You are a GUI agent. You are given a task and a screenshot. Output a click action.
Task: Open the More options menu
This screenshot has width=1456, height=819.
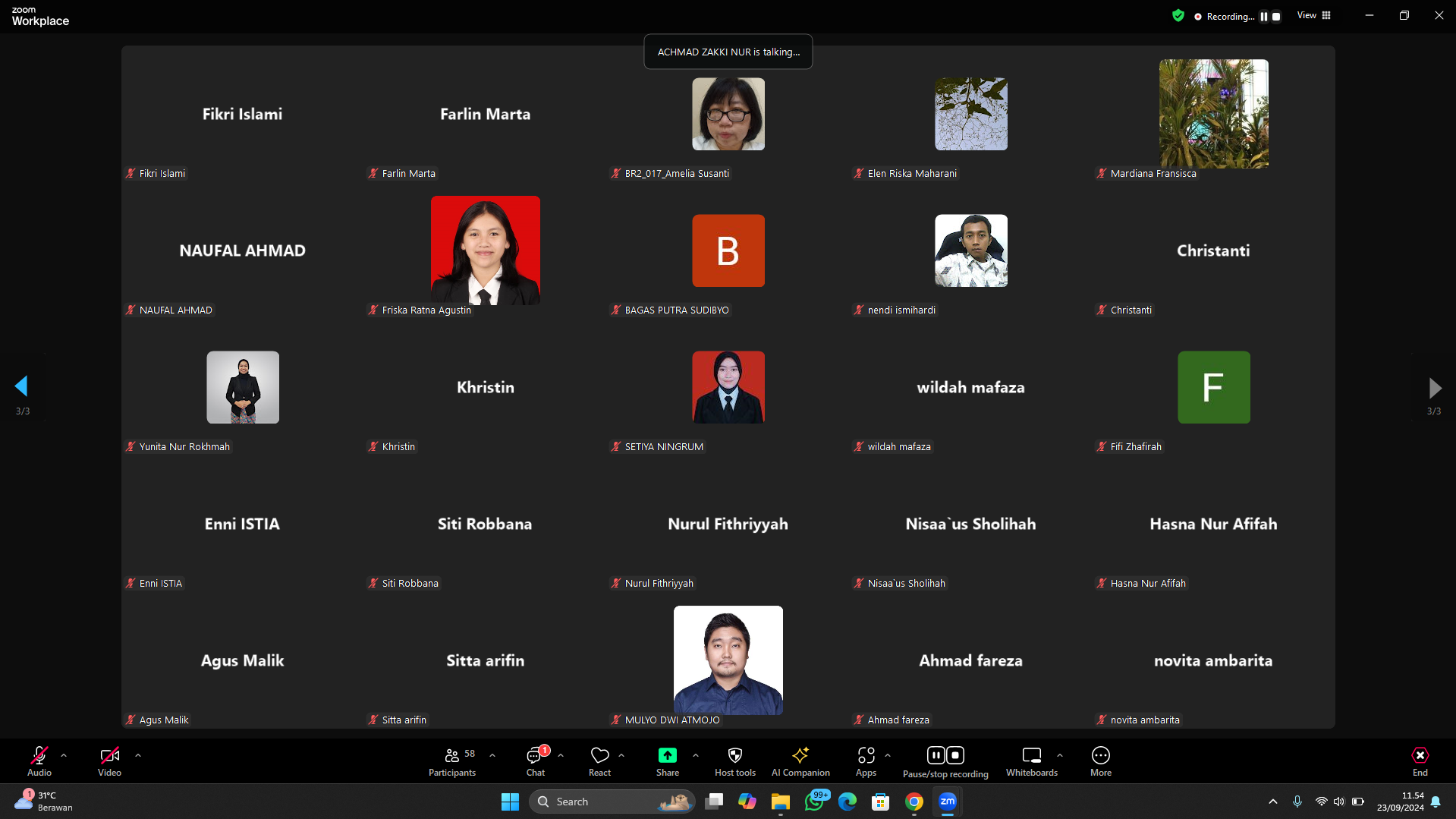(x=1100, y=761)
